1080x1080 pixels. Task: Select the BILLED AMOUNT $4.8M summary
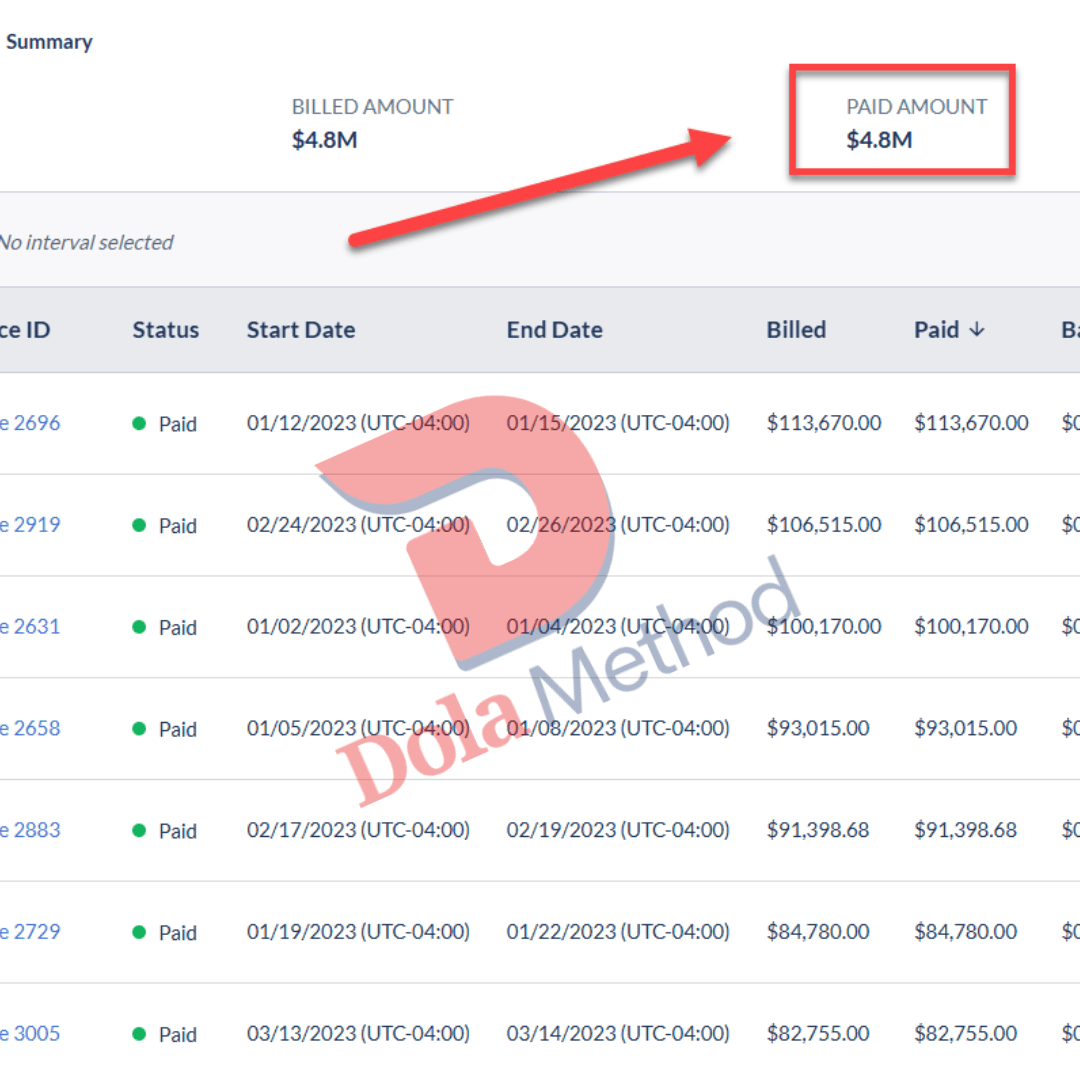pos(372,123)
